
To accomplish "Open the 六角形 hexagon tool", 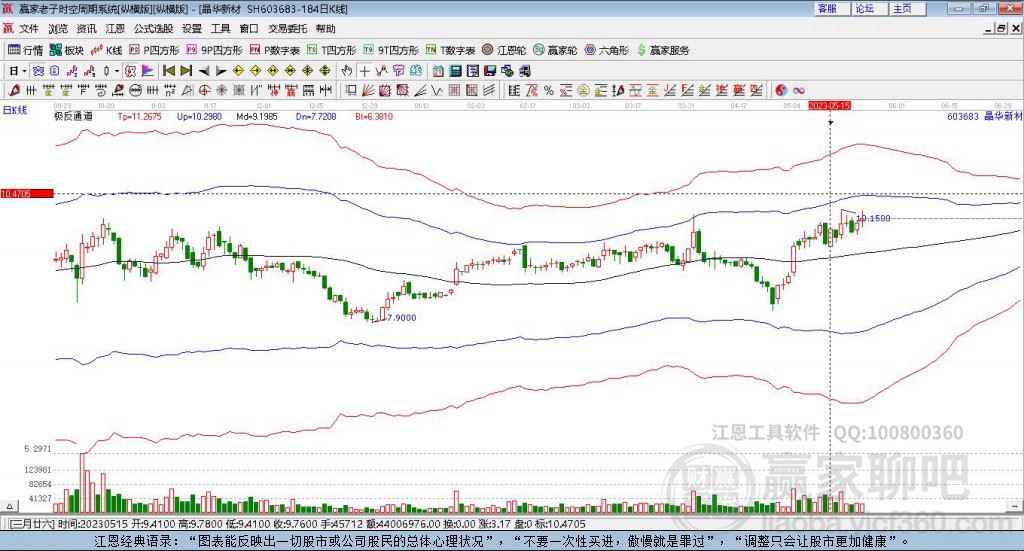I will [607, 50].
